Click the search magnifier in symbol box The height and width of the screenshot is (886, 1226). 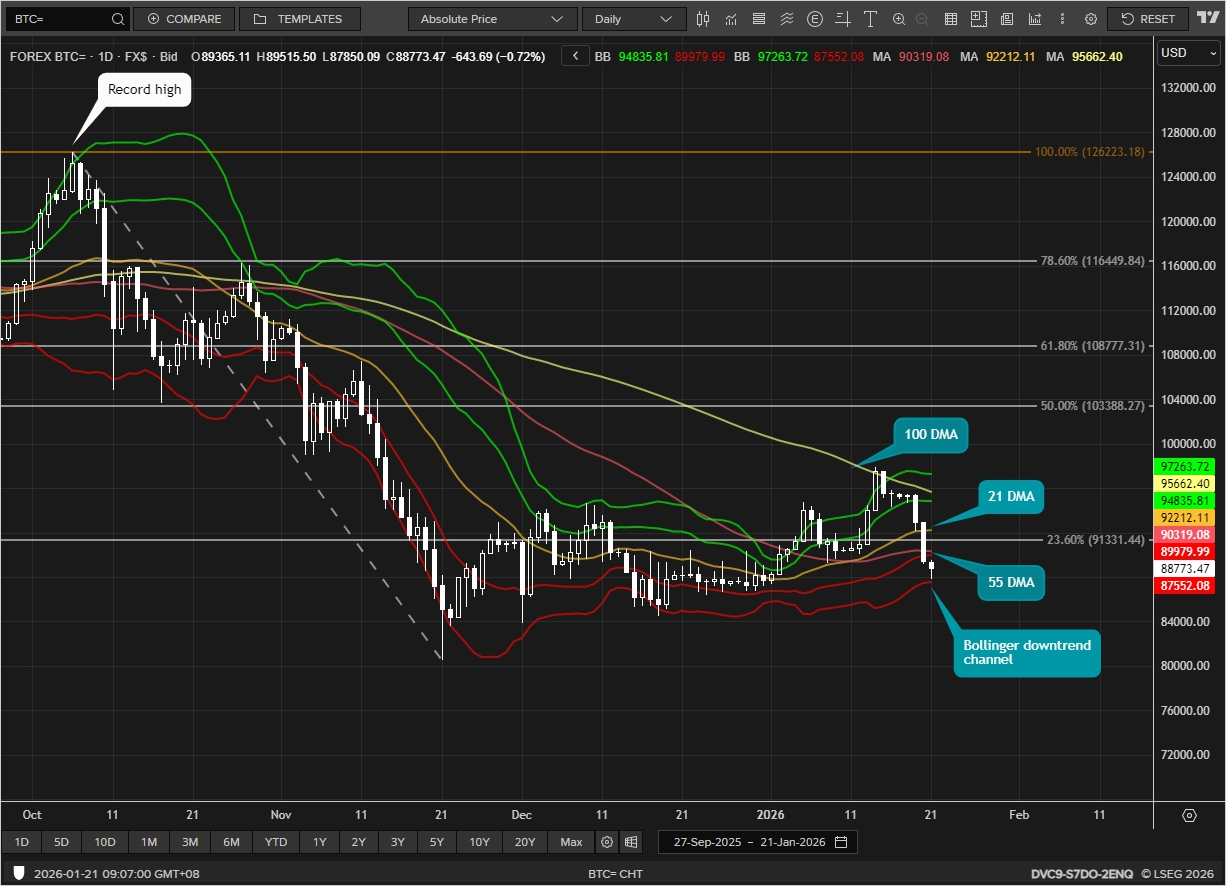click(117, 19)
